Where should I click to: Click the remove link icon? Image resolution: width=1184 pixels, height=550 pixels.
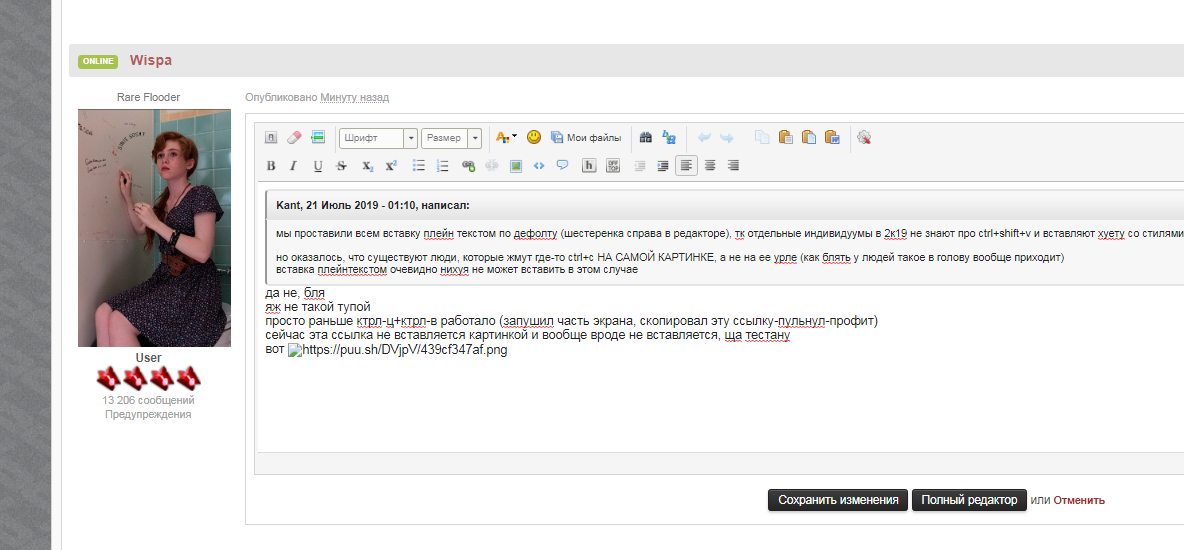point(492,165)
